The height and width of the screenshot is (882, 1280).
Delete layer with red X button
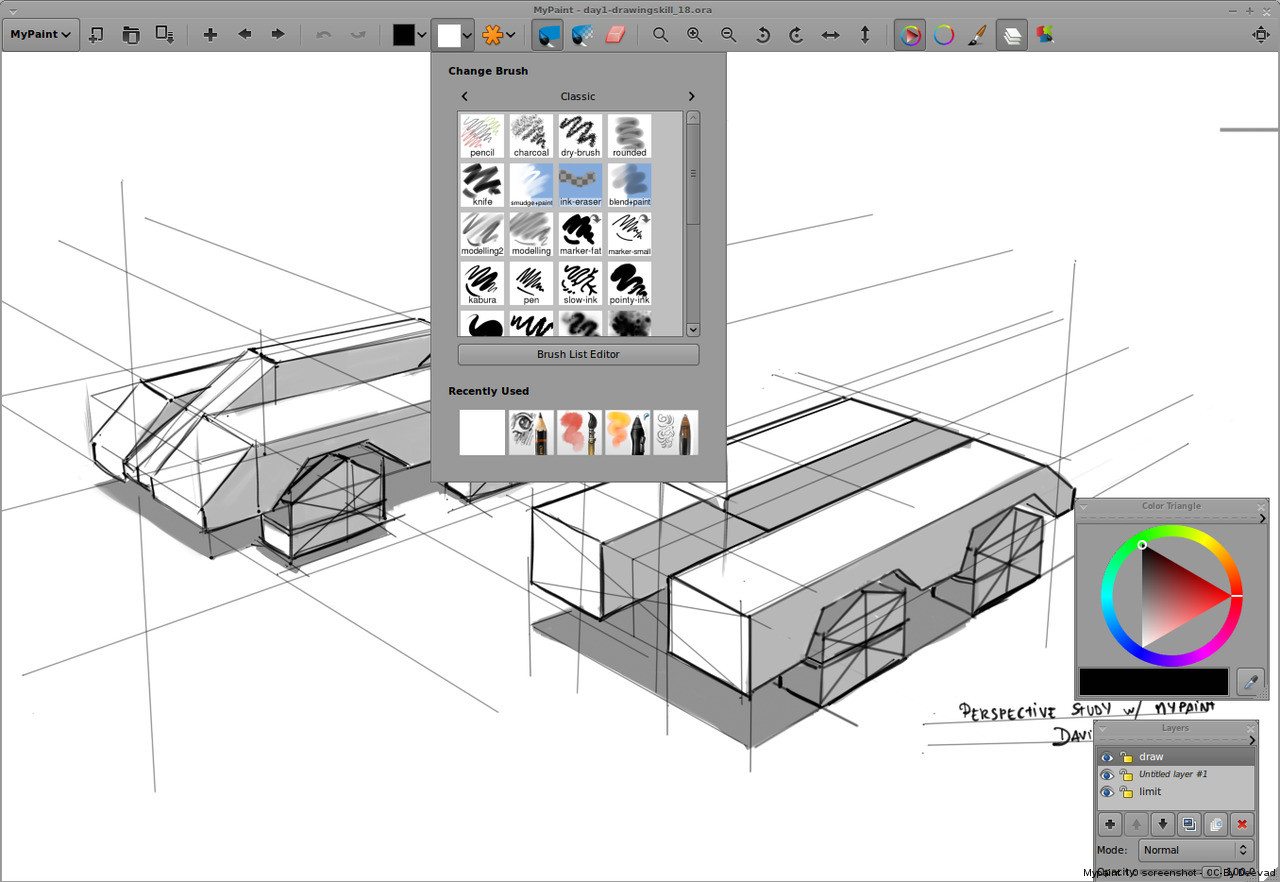tap(1242, 824)
